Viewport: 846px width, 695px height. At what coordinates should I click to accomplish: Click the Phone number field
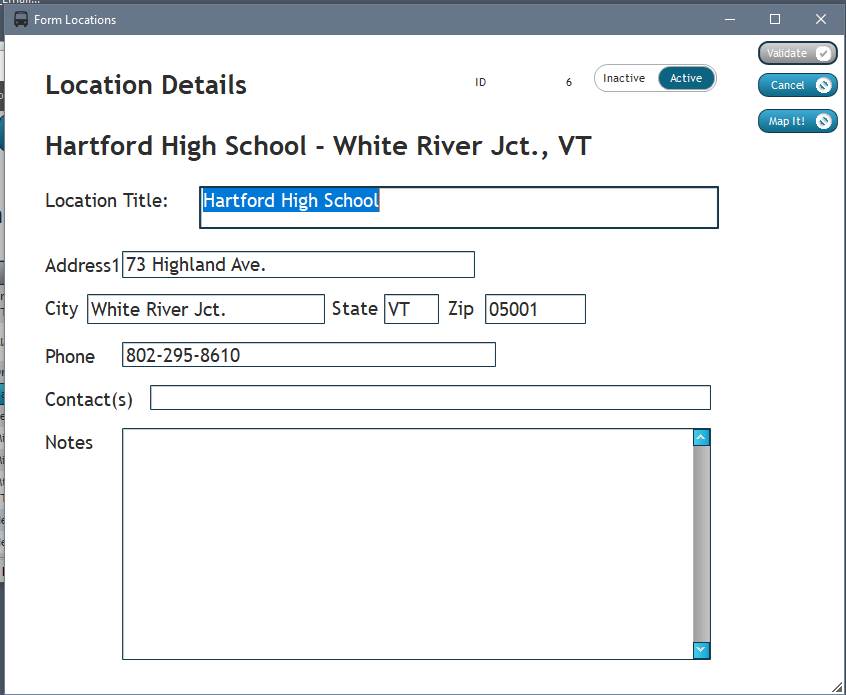click(308, 355)
